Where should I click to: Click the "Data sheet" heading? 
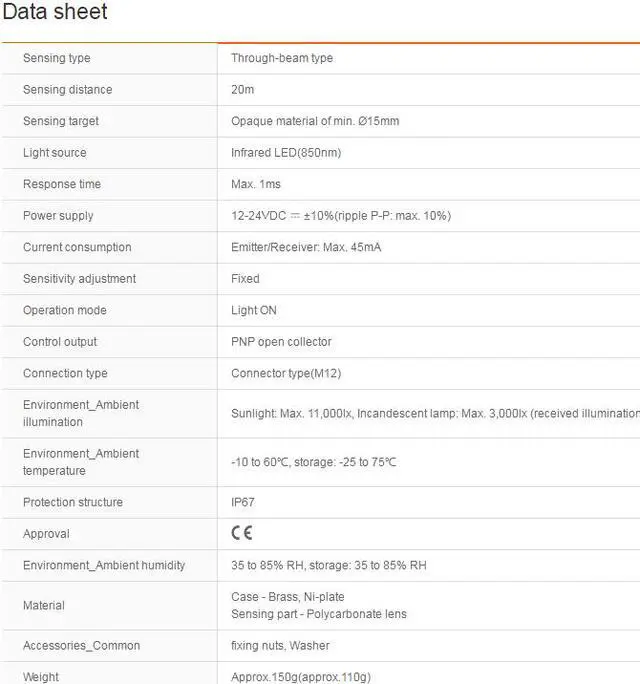pos(55,13)
